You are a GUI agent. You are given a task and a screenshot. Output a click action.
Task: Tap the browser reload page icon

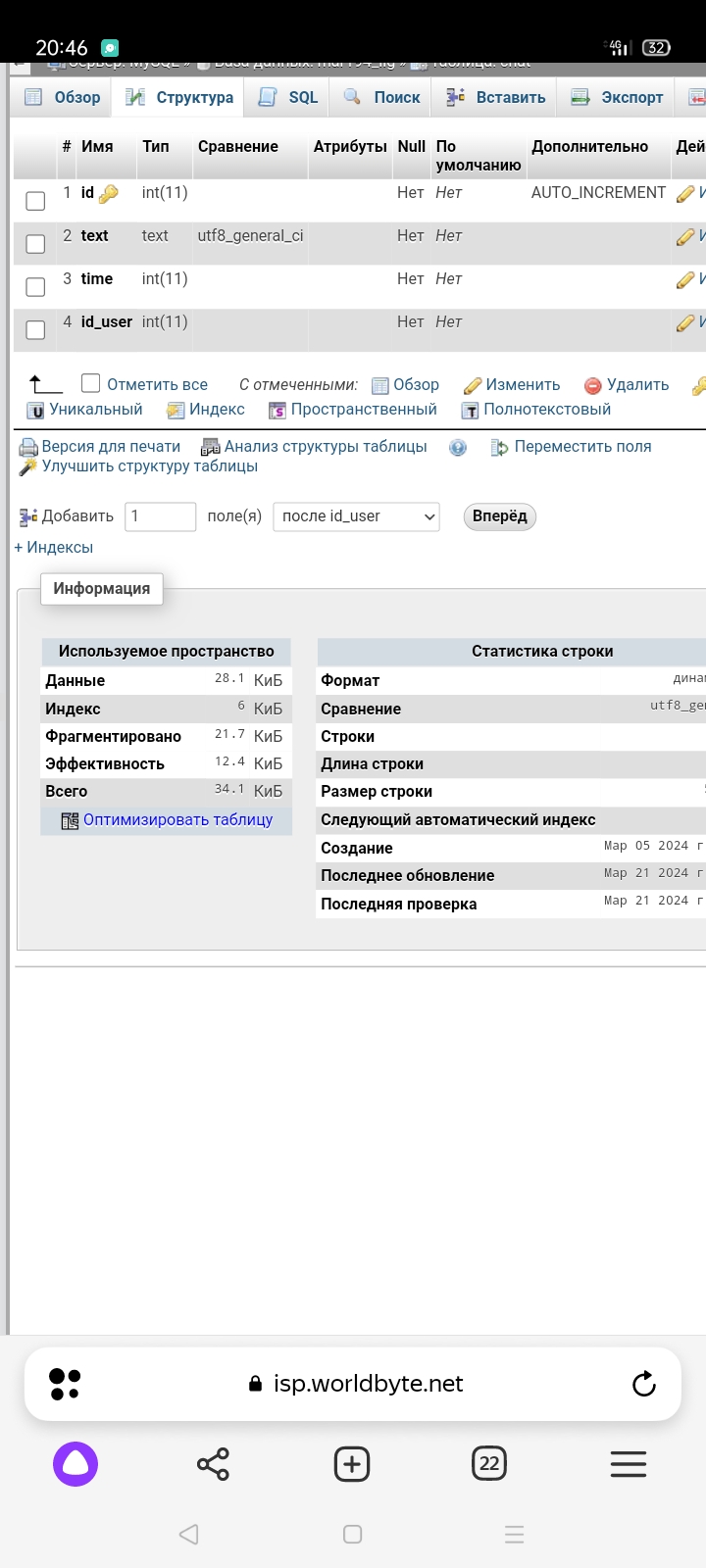[643, 1384]
